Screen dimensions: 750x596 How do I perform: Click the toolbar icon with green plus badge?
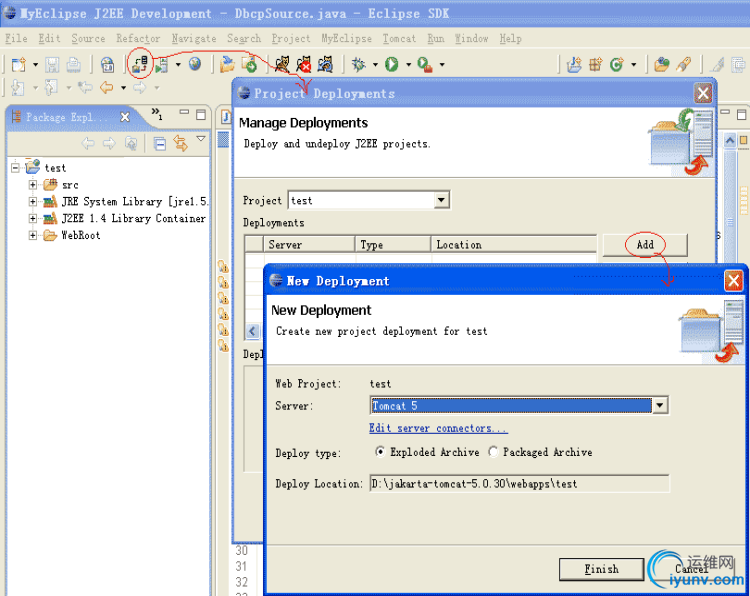[249, 64]
